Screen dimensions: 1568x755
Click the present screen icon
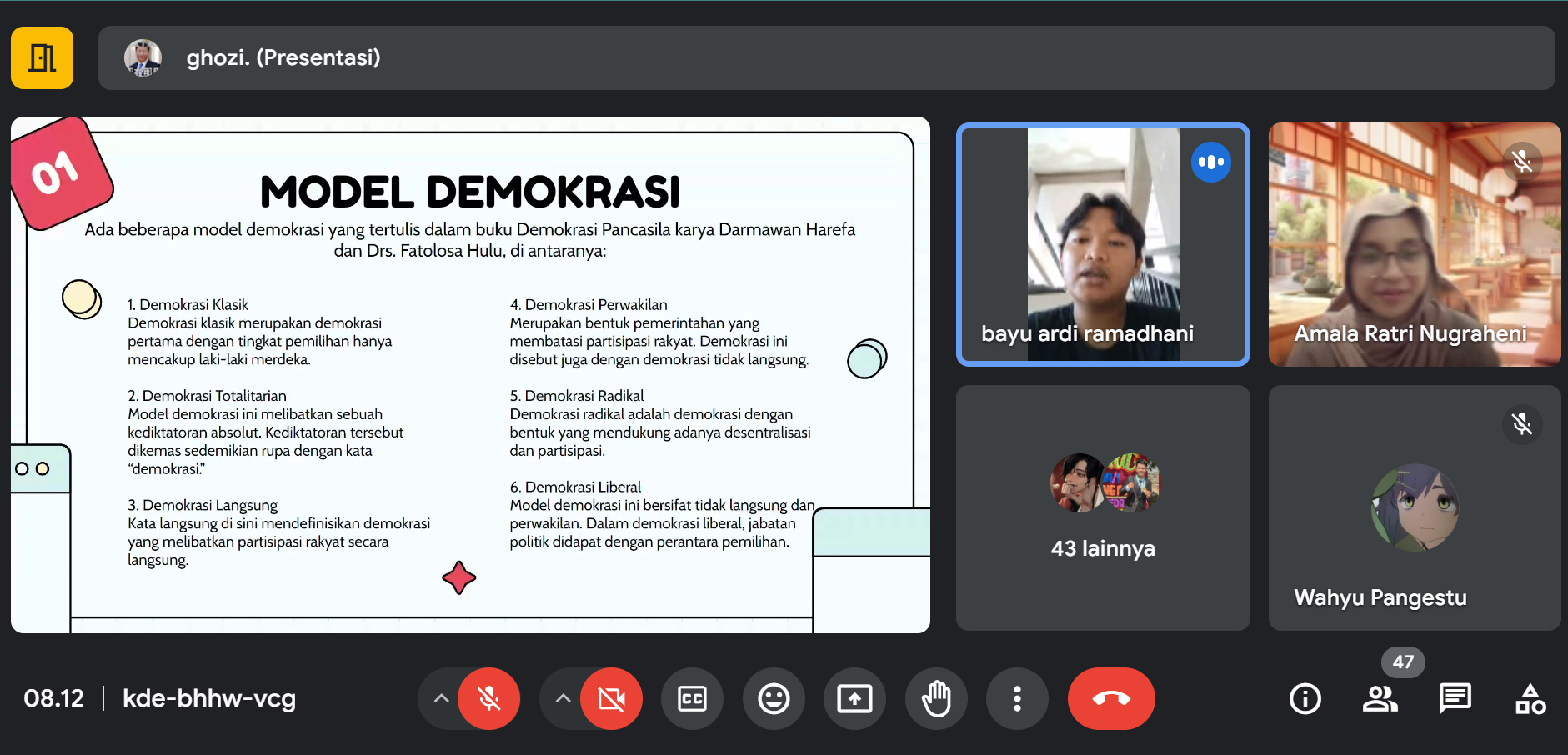coord(854,698)
